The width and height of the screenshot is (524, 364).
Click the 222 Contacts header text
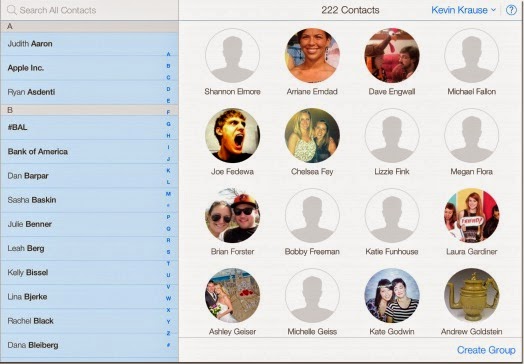point(350,10)
